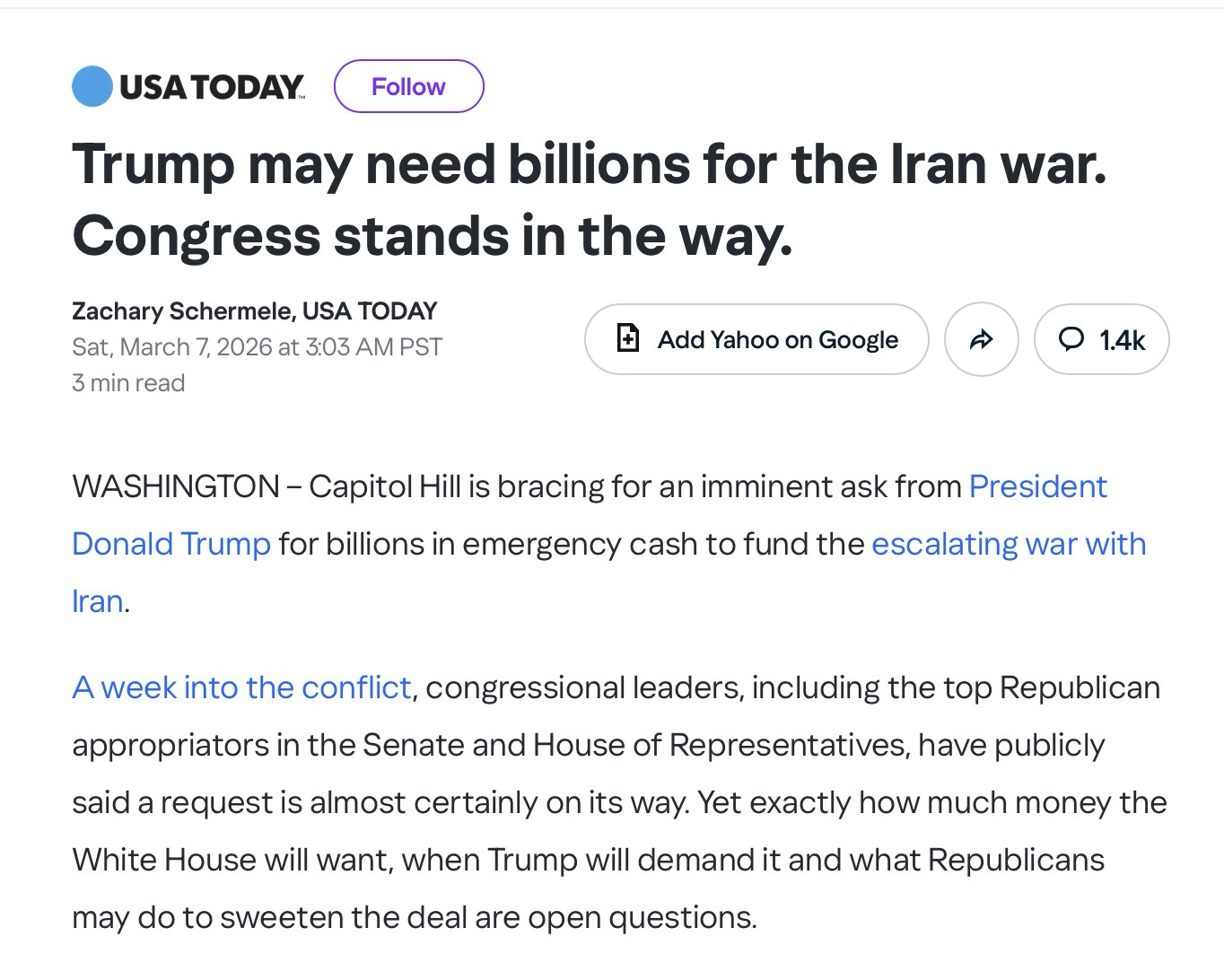The image size is (1224, 980).
Task: Open the "A week into the conflict" link
Action: pos(241,687)
